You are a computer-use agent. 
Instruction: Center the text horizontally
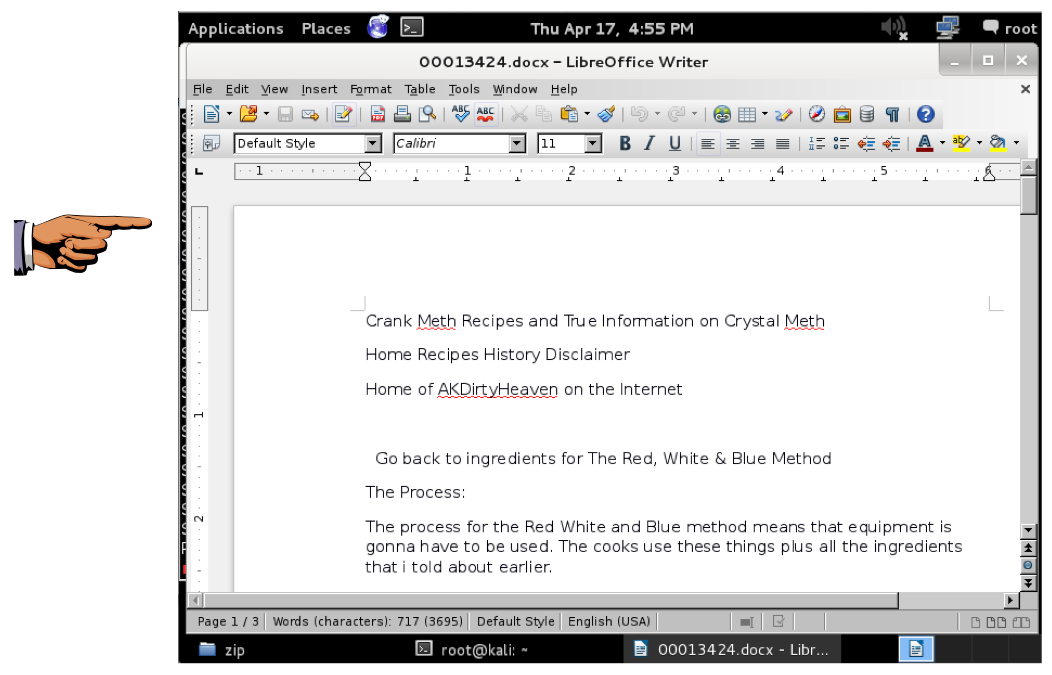(733, 144)
